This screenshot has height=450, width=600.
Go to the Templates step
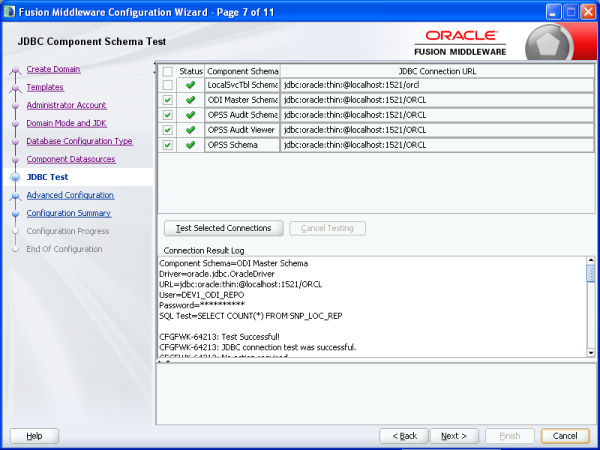45,88
